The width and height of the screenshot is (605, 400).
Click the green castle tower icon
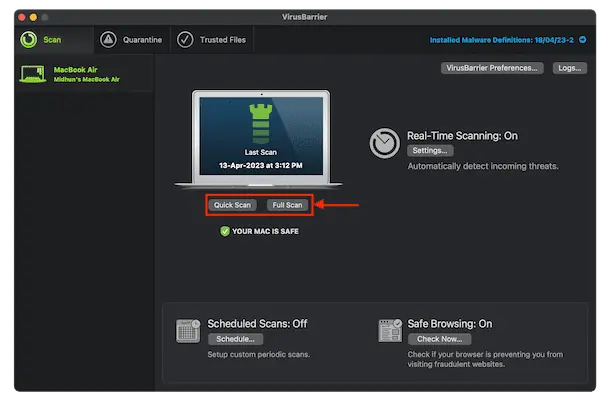[261, 124]
